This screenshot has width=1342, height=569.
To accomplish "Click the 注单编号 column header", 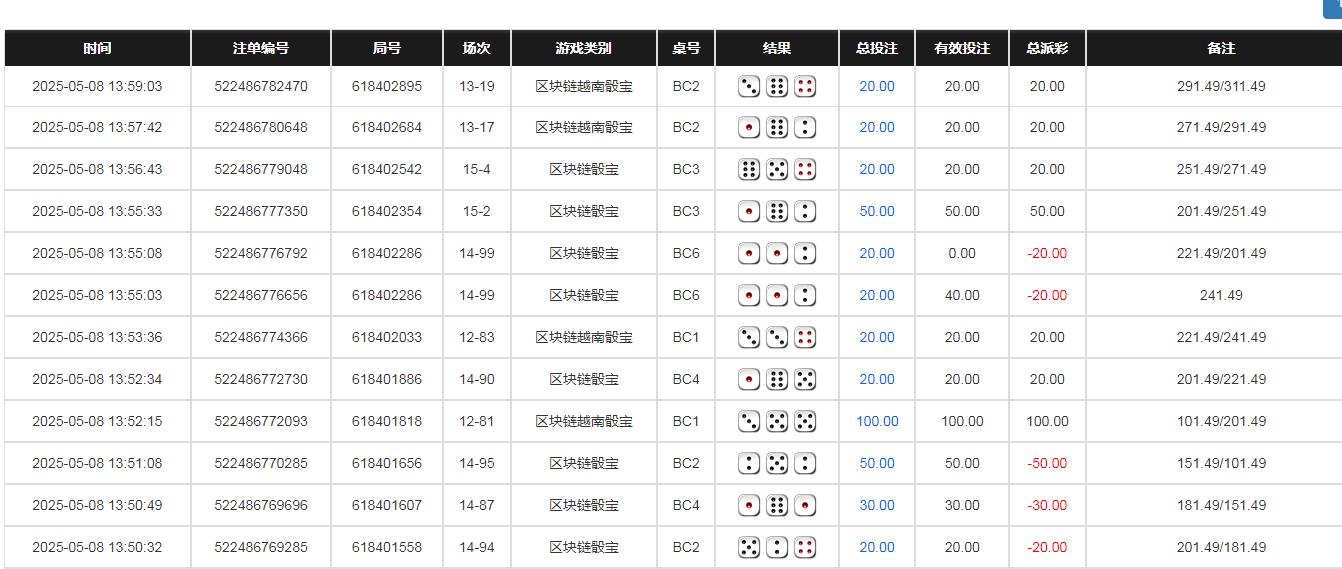I will (x=261, y=48).
